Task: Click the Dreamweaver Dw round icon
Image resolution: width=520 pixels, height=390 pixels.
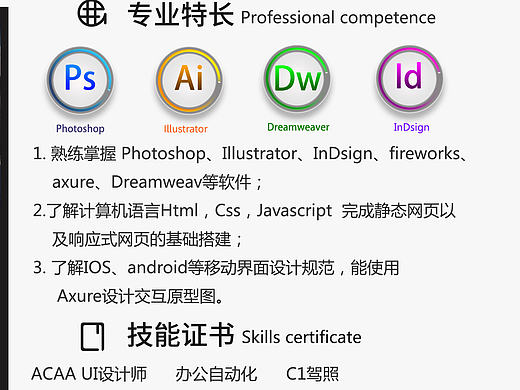Action: click(298, 79)
